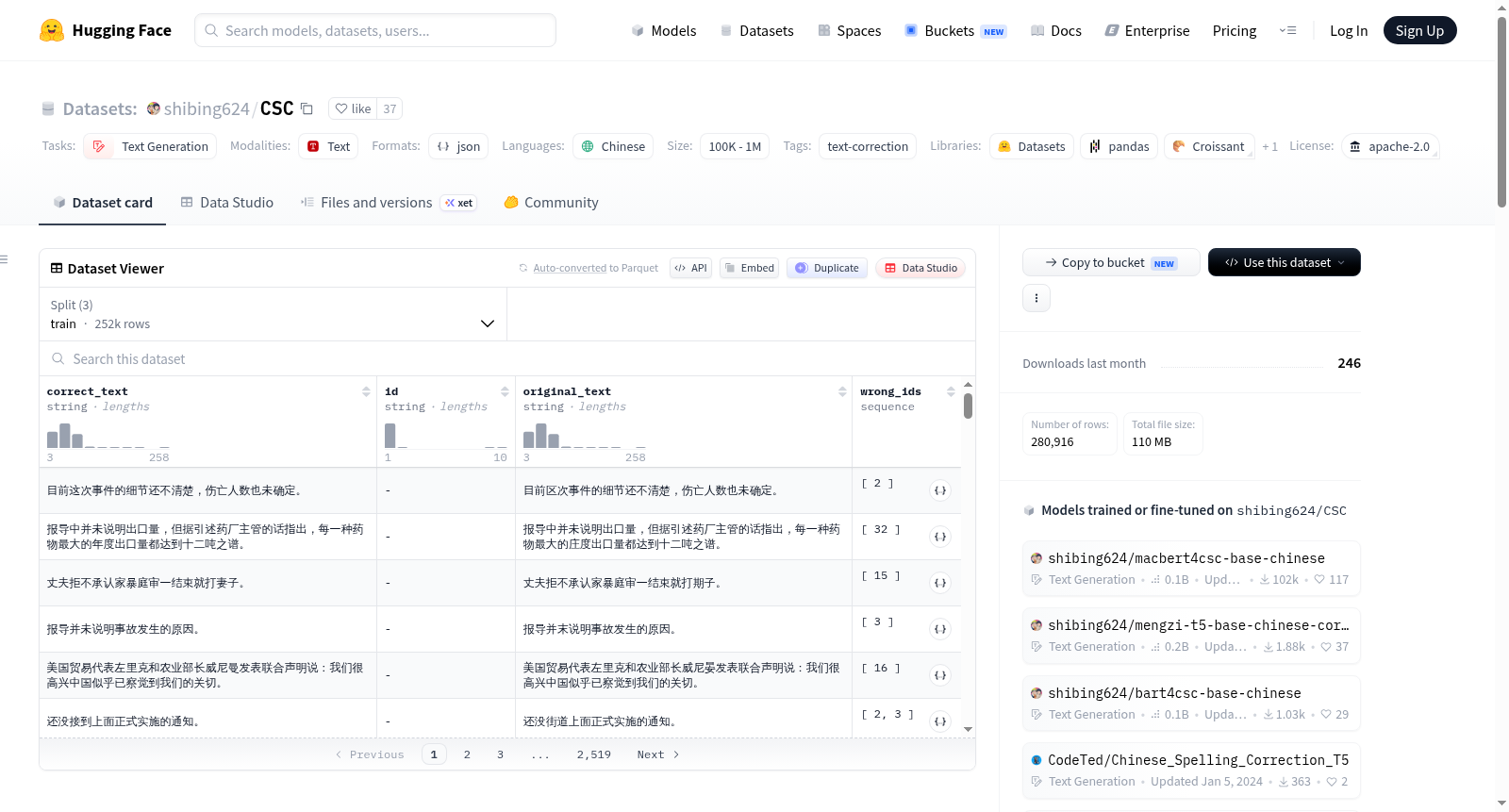This screenshot has width=1509, height=812.
Task: Sort the correct_text column
Action: tap(366, 391)
